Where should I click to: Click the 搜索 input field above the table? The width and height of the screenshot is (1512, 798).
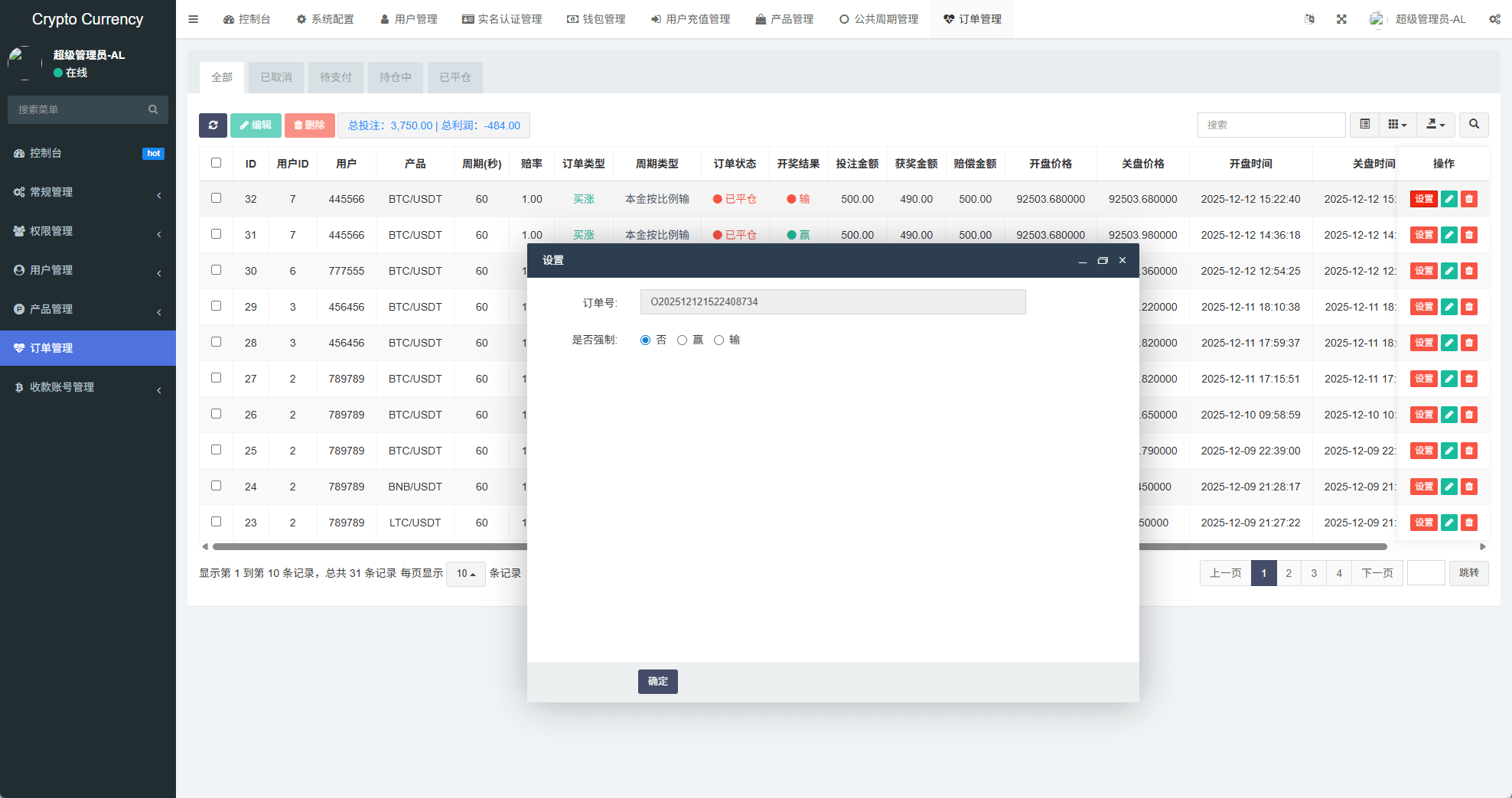[x=1271, y=125]
